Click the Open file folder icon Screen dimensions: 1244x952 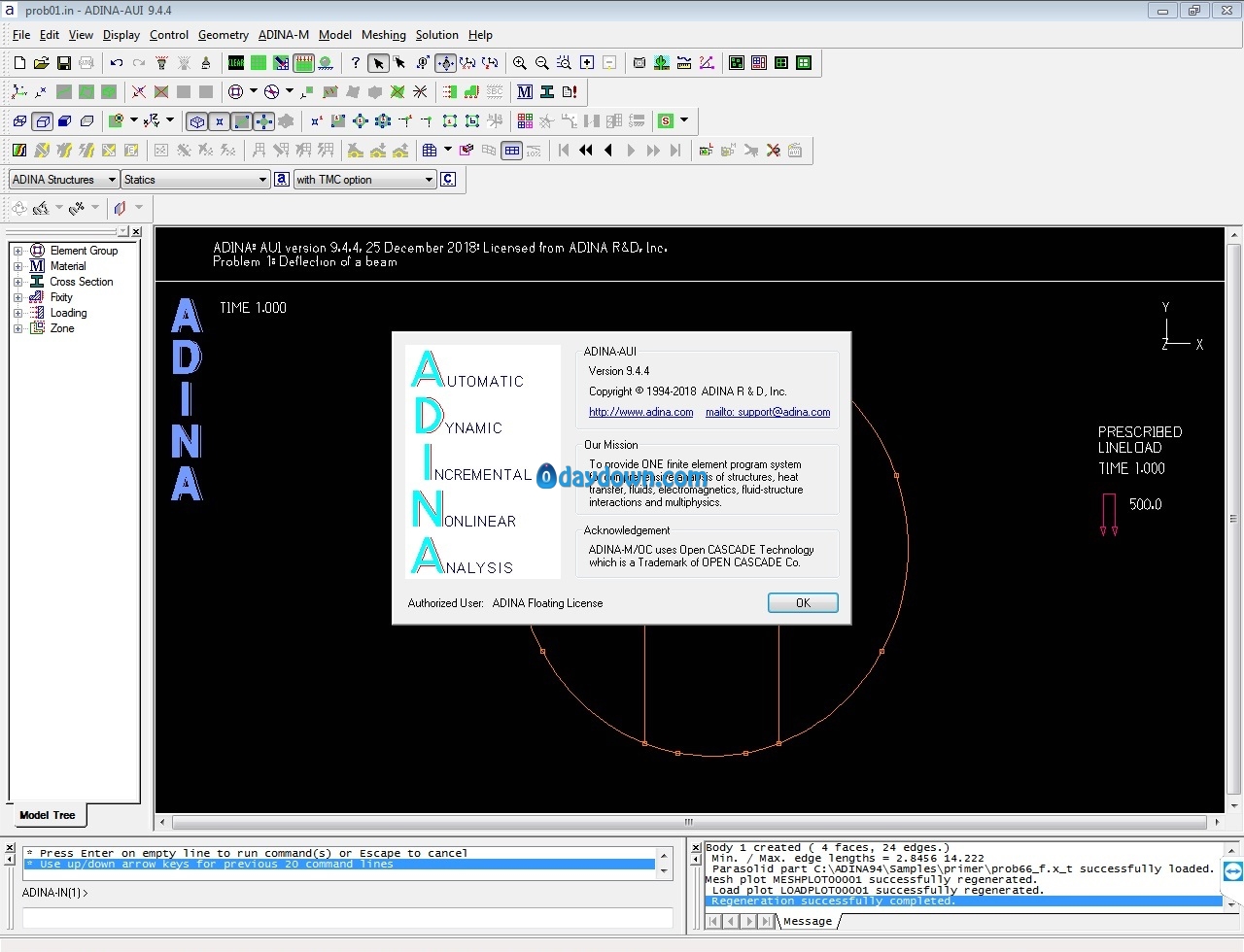(42, 63)
